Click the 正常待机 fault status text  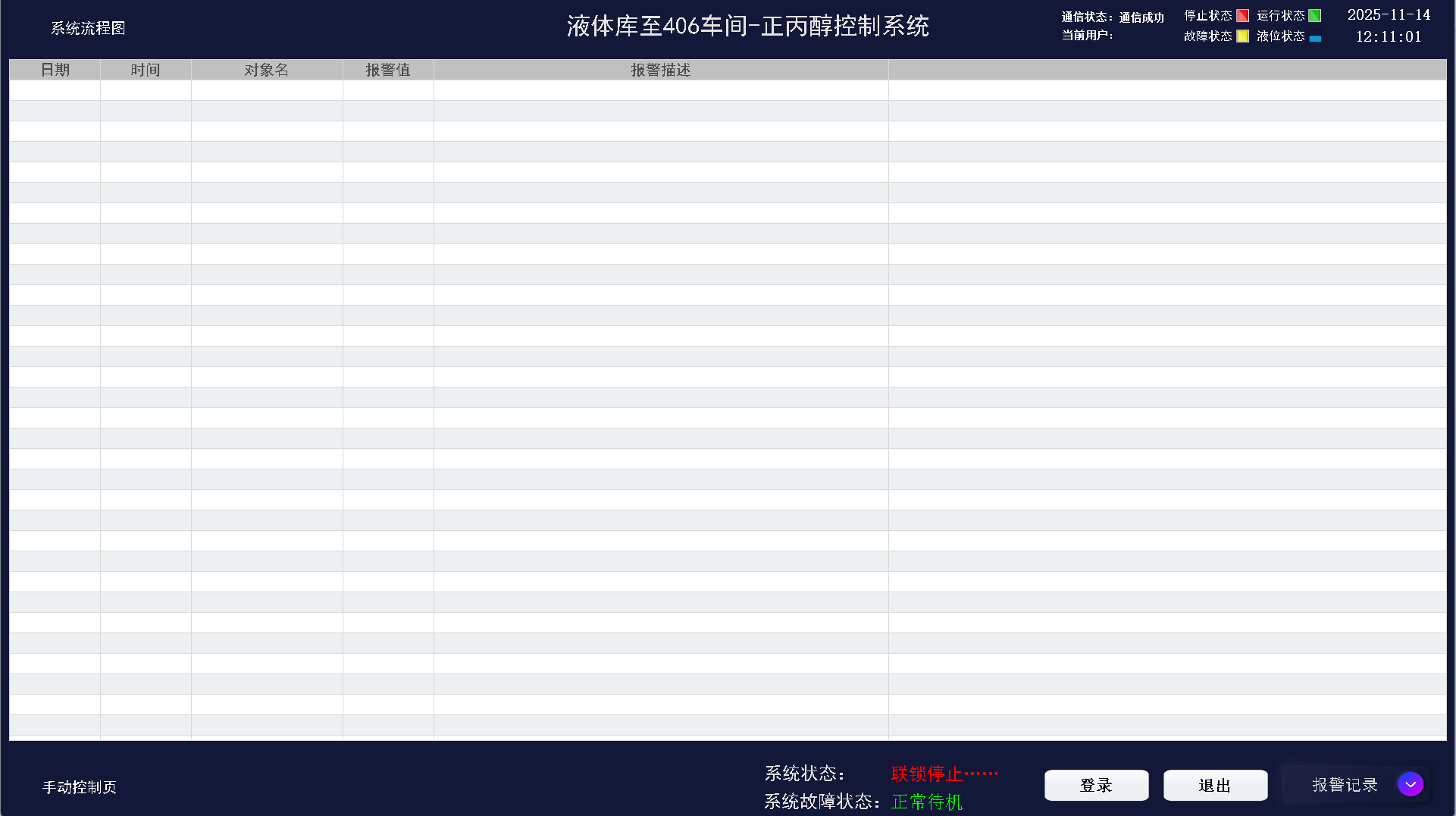coord(926,802)
